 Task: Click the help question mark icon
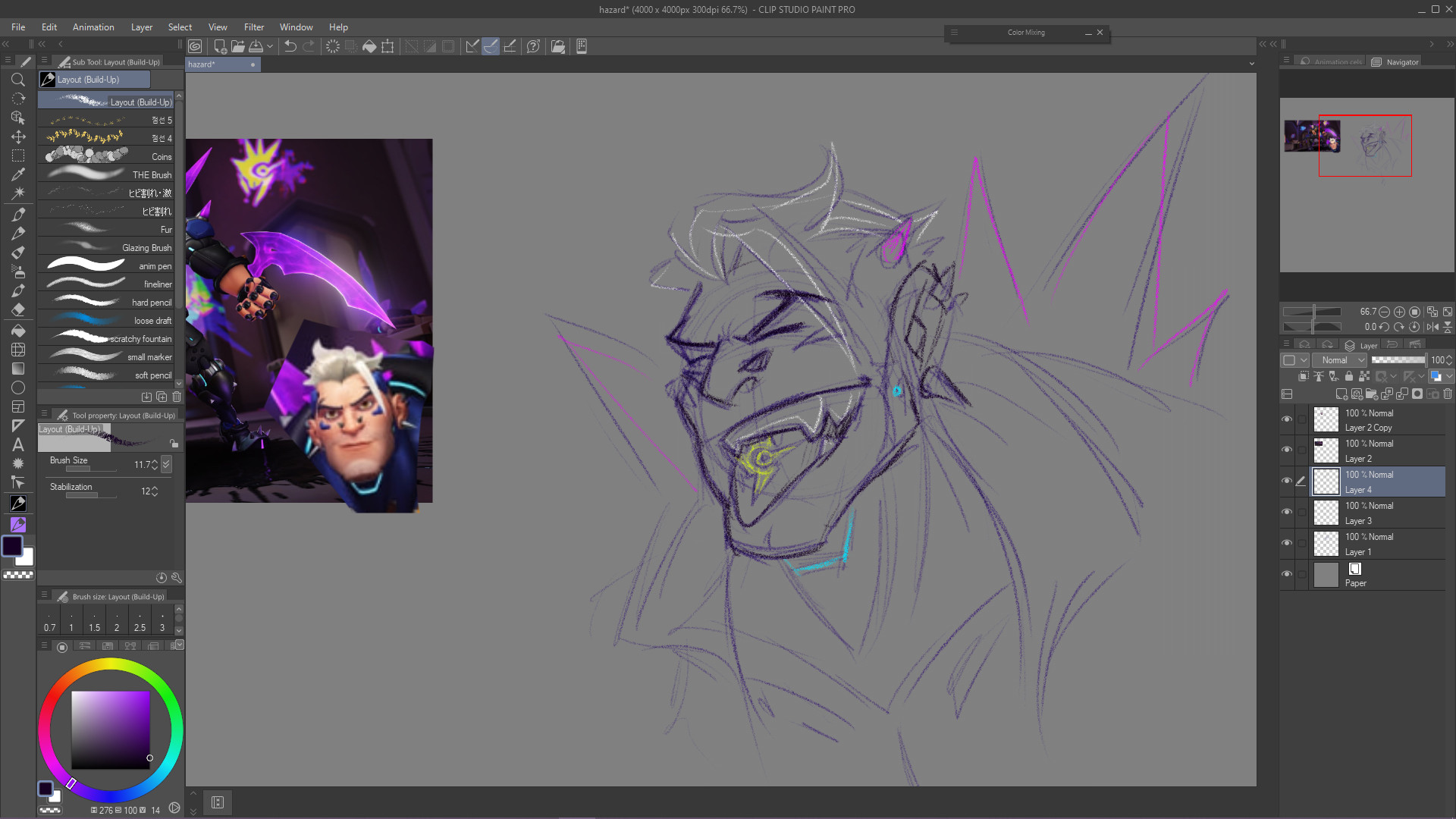[x=533, y=46]
